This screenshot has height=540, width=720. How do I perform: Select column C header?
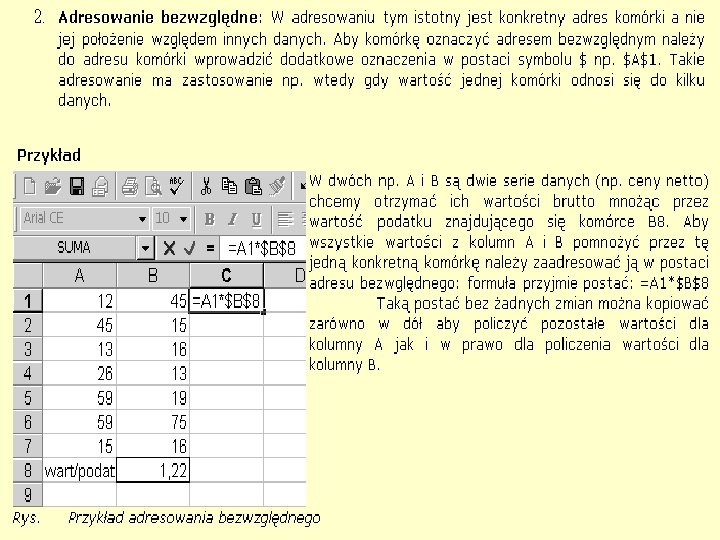click(226, 275)
